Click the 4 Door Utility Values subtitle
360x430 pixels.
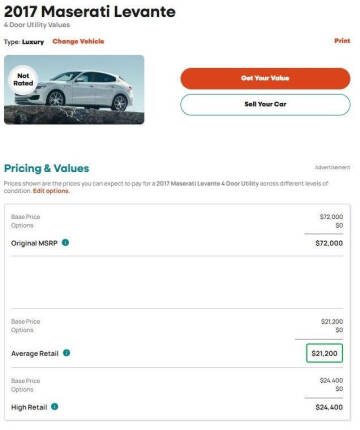[x=37, y=25]
